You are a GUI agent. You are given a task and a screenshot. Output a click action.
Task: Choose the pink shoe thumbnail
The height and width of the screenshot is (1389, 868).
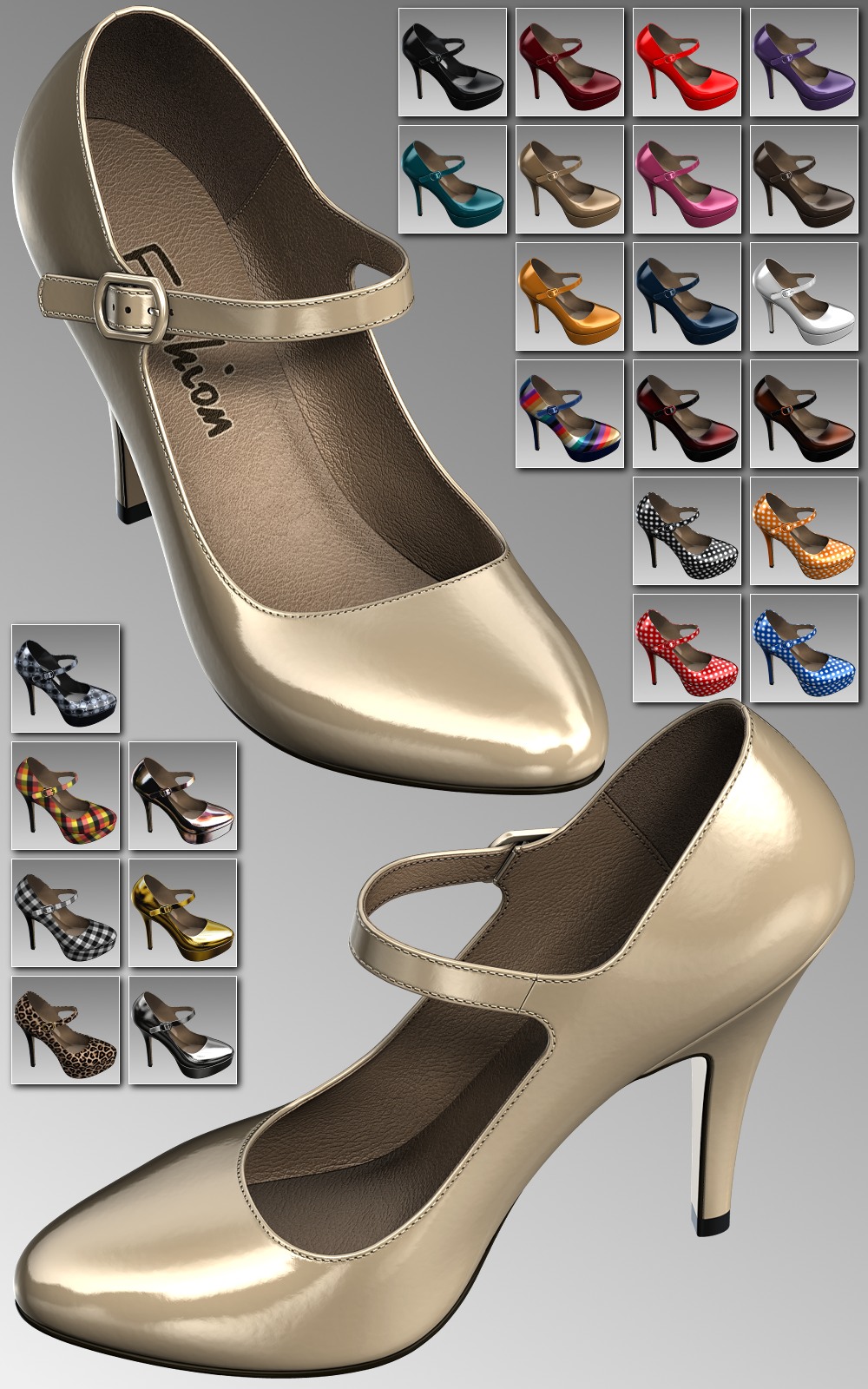pos(687,179)
